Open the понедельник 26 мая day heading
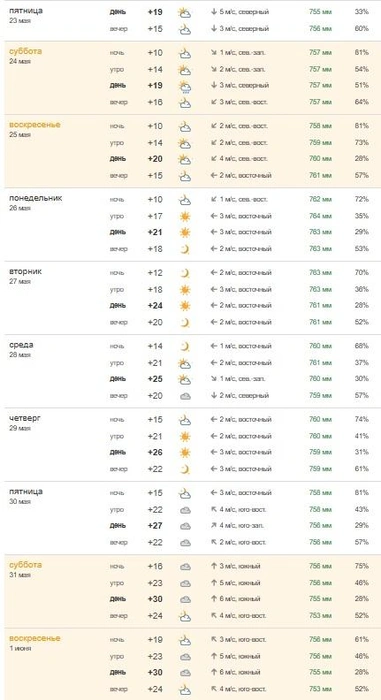Viewport: 381px width, 700px height. (x=36, y=202)
